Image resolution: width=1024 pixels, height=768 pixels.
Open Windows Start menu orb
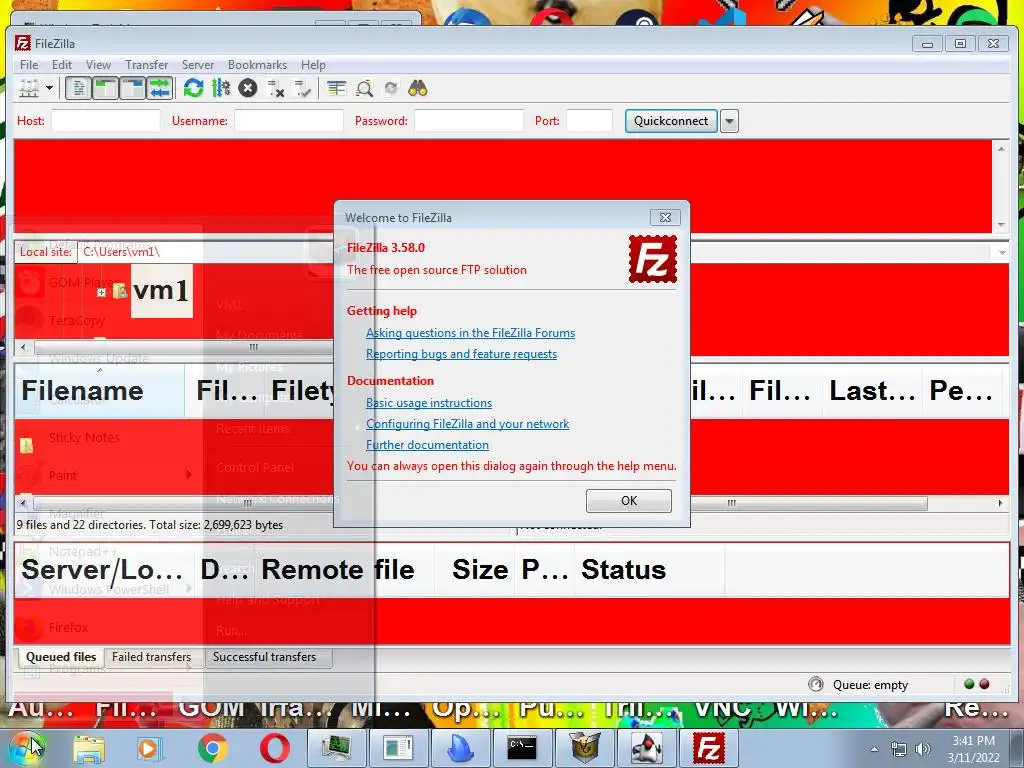click(27, 748)
